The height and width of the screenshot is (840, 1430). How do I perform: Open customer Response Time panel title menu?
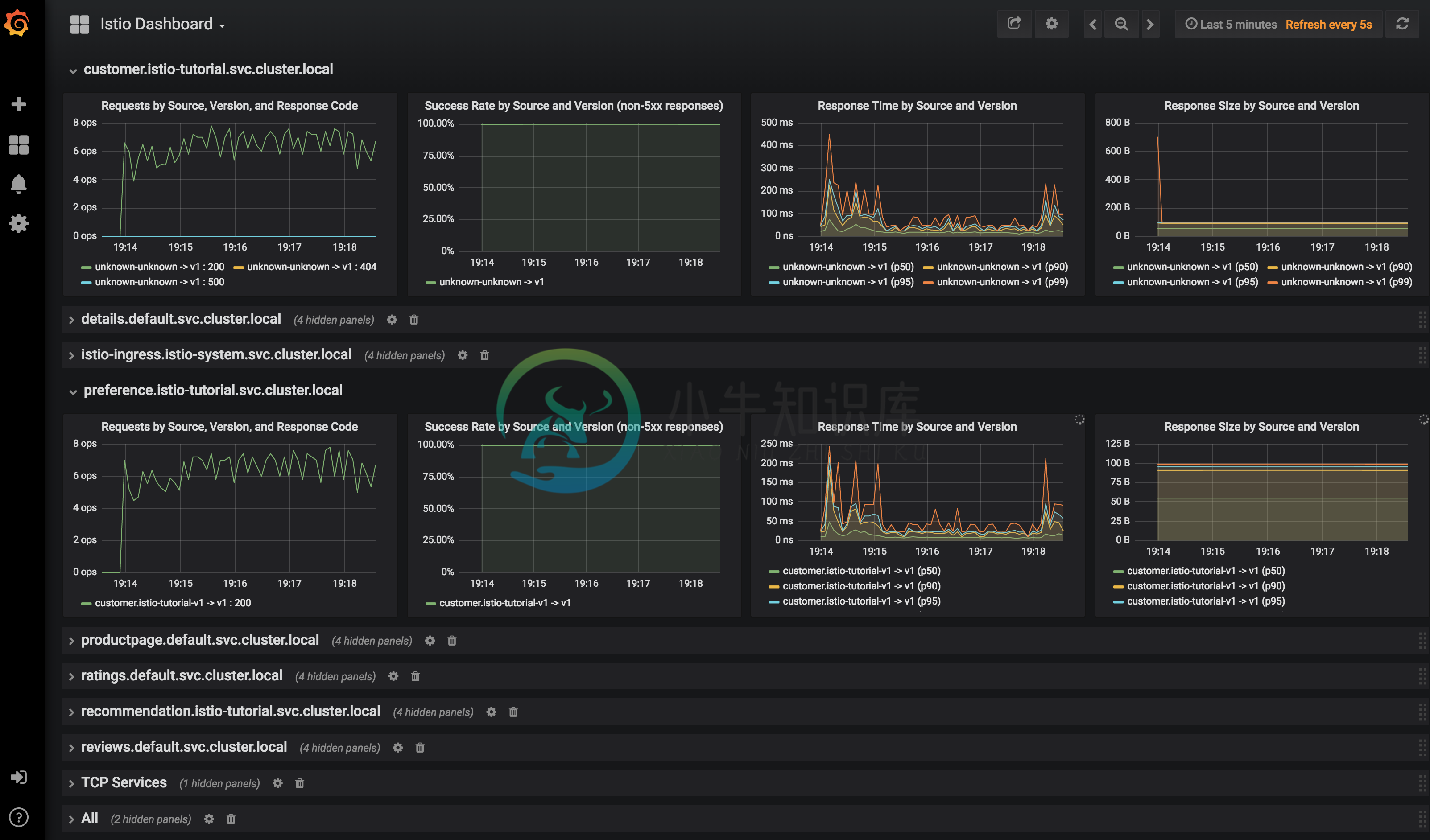917,106
